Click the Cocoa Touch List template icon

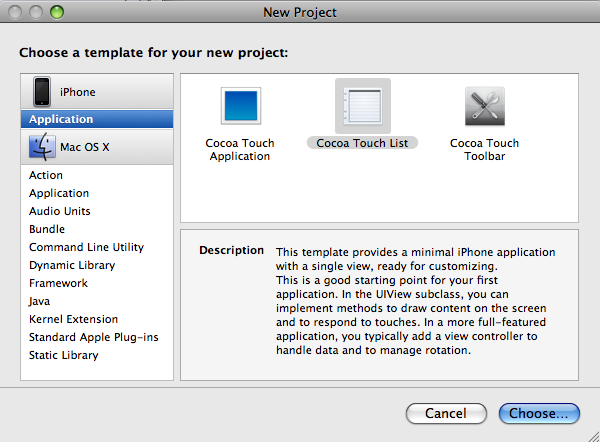pos(363,106)
